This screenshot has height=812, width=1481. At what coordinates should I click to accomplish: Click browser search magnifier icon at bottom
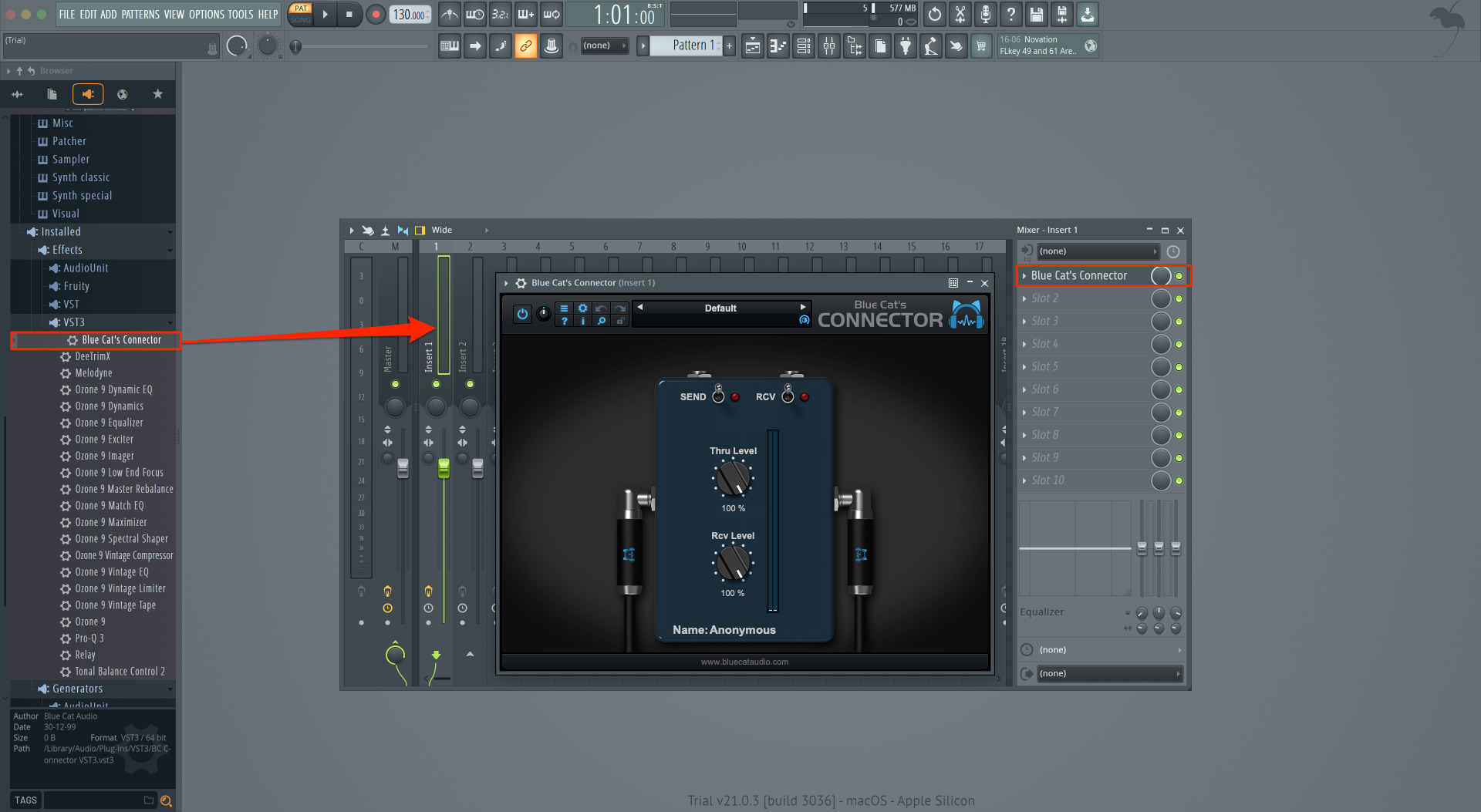[x=166, y=800]
